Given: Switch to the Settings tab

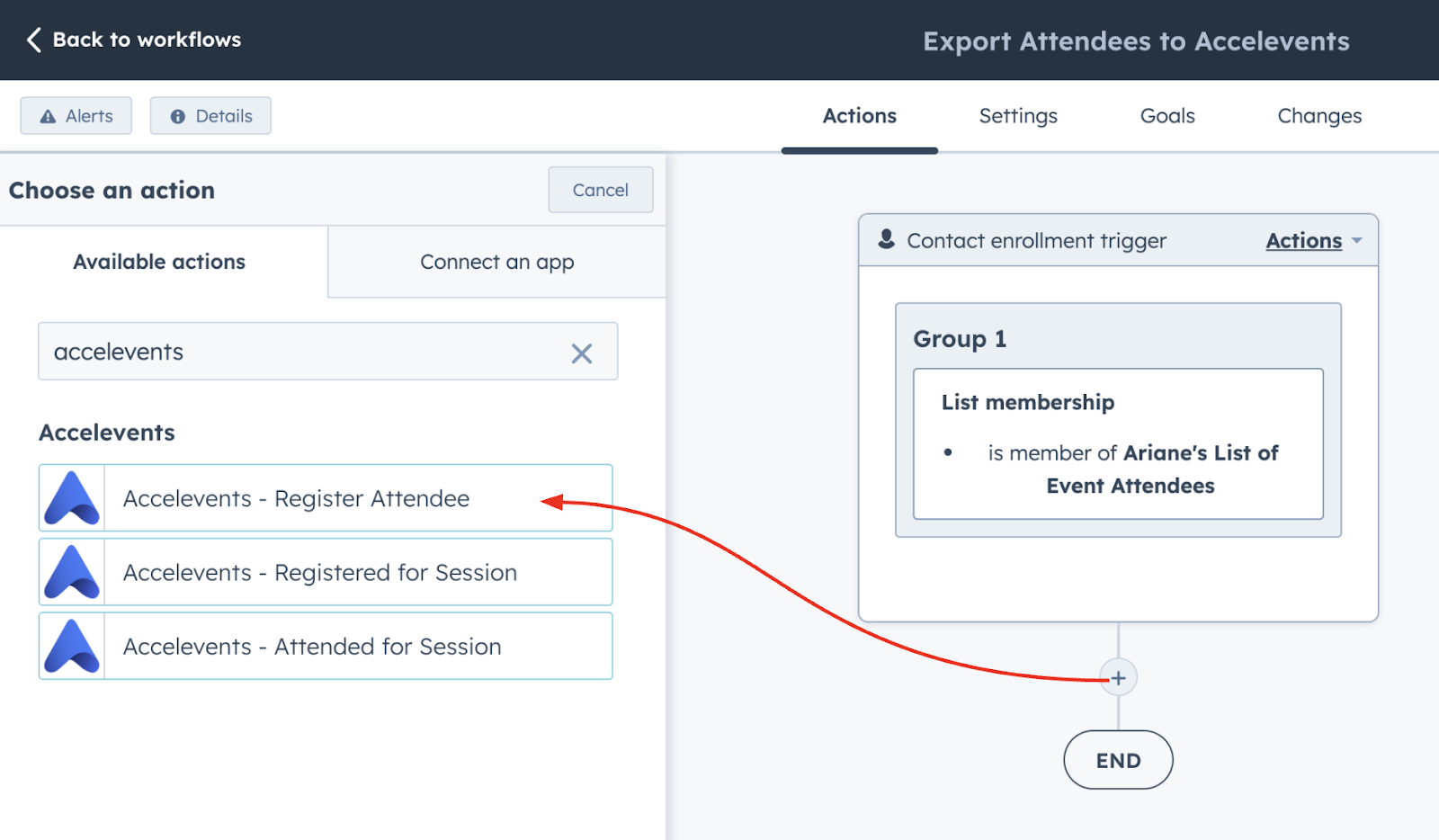Looking at the screenshot, I should pyautogui.click(x=1018, y=116).
